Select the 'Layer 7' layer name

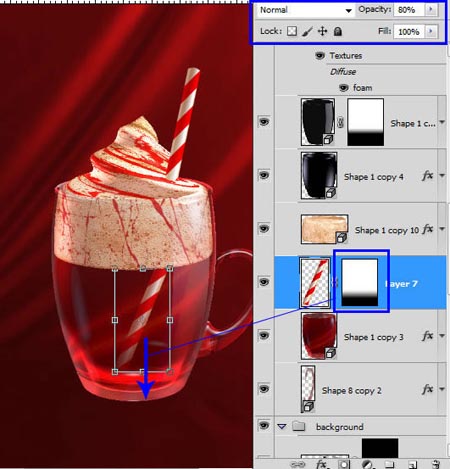click(x=401, y=284)
